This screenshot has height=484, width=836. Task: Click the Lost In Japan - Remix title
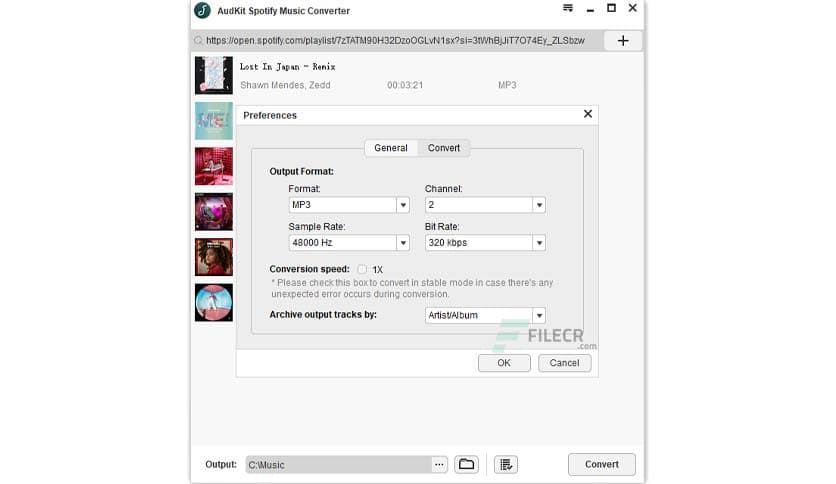pyautogui.click(x=287, y=67)
